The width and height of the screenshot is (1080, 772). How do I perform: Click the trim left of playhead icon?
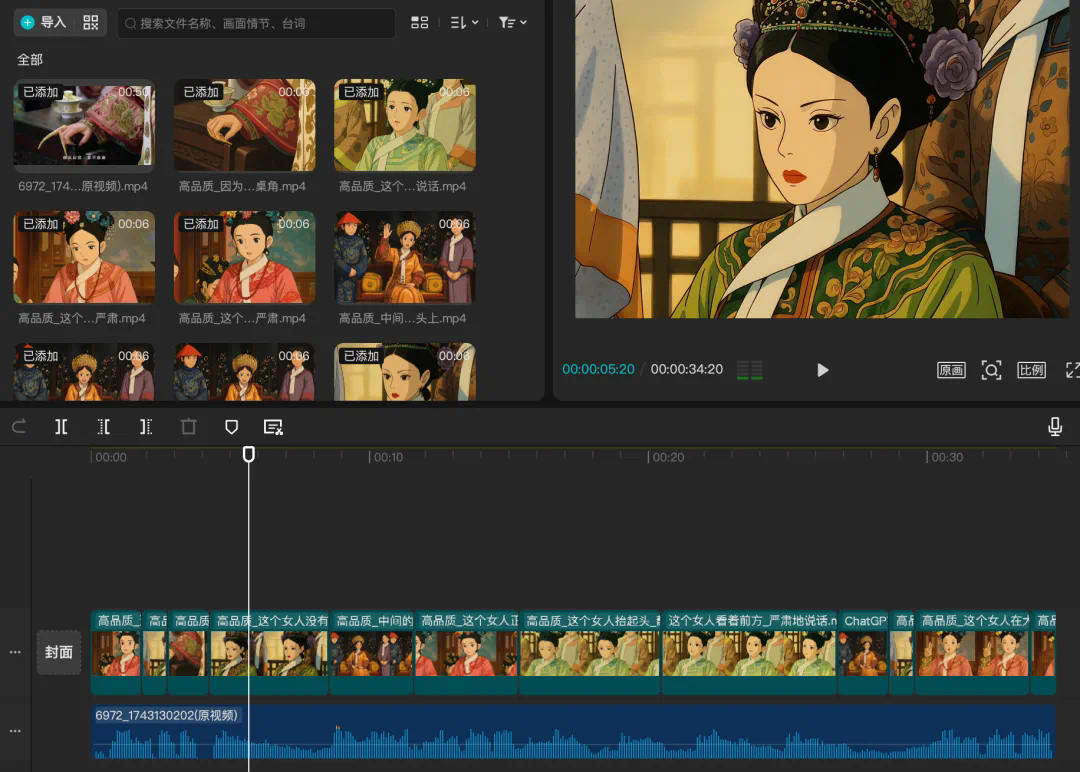(104, 427)
